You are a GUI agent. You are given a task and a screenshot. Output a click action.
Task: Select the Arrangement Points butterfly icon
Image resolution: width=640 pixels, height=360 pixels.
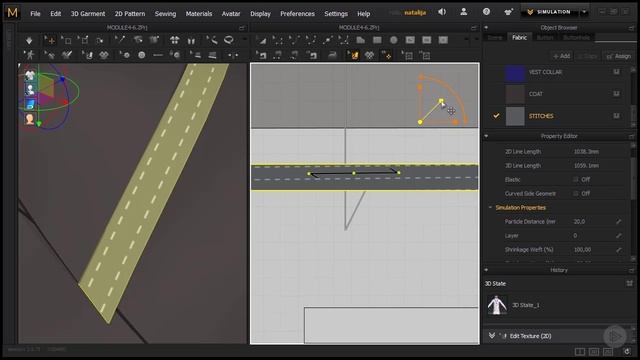pos(175,40)
